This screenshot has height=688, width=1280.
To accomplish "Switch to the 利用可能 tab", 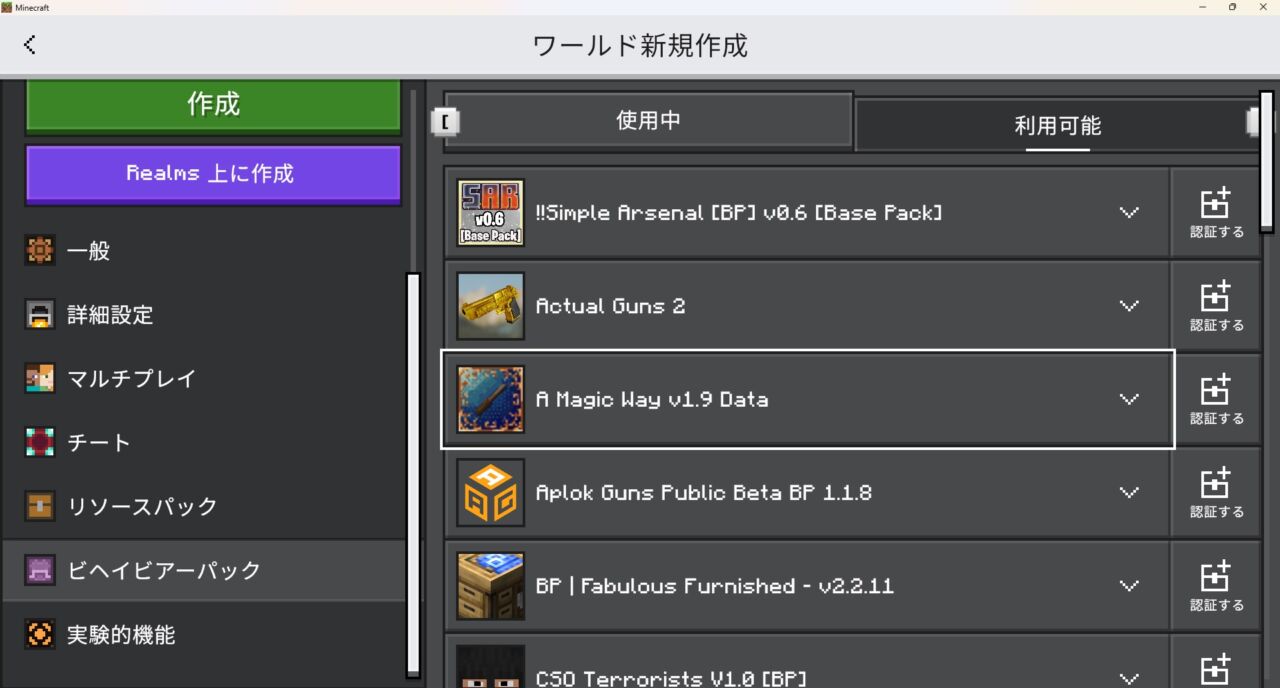I will coord(1057,125).
